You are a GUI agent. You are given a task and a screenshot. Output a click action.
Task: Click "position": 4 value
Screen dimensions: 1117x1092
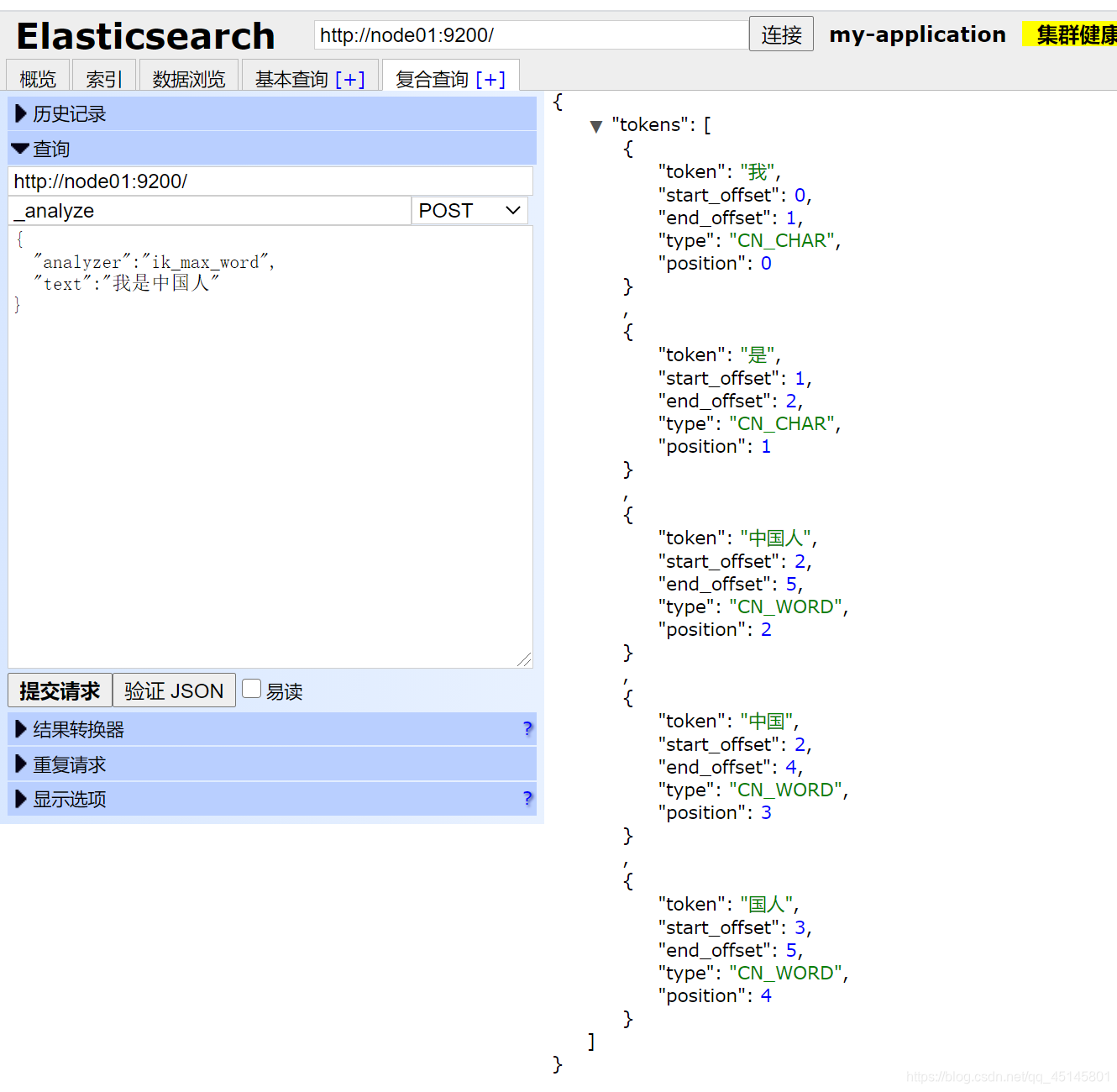(766, 995)
